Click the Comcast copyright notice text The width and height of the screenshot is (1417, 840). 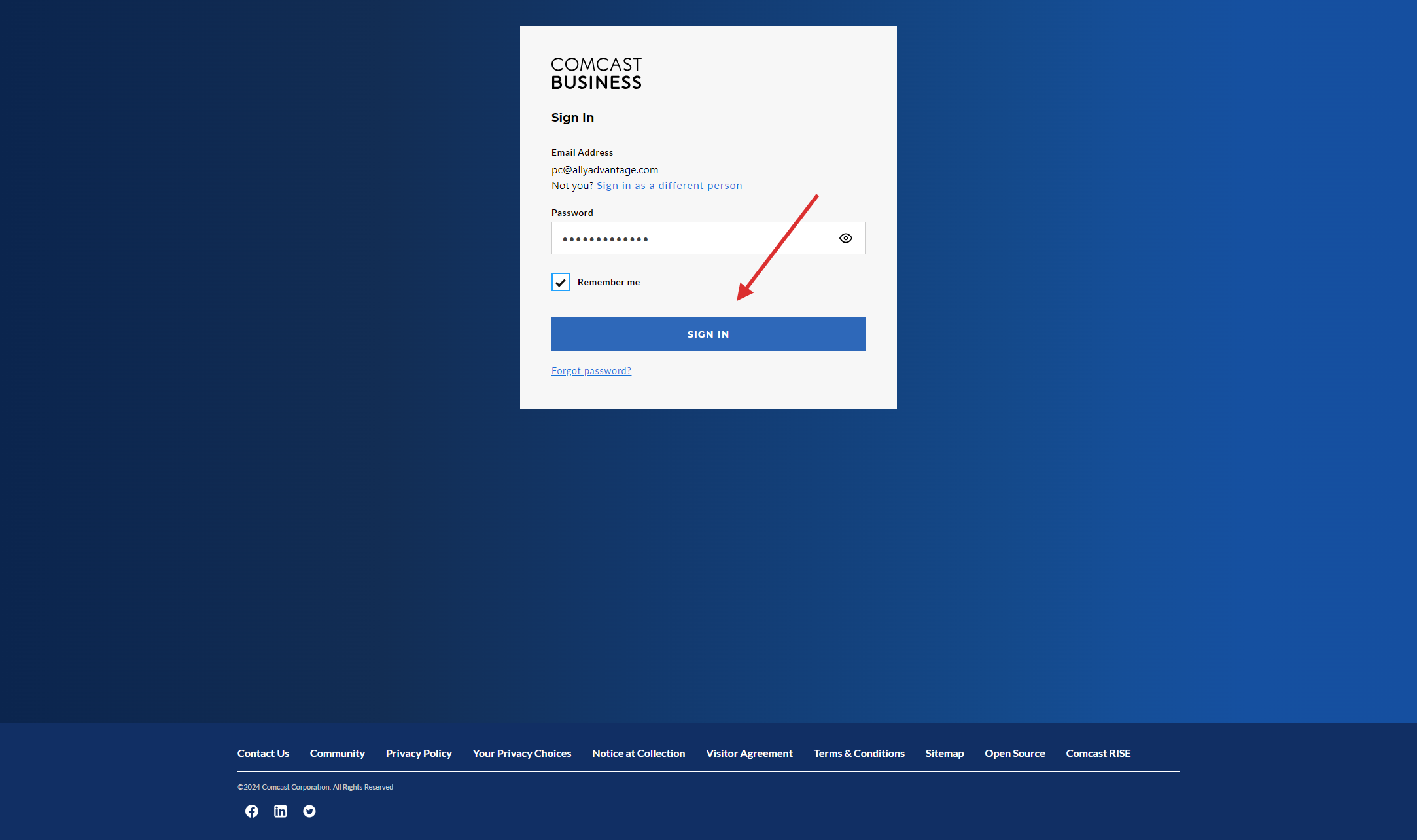click(x=315, y=787)
